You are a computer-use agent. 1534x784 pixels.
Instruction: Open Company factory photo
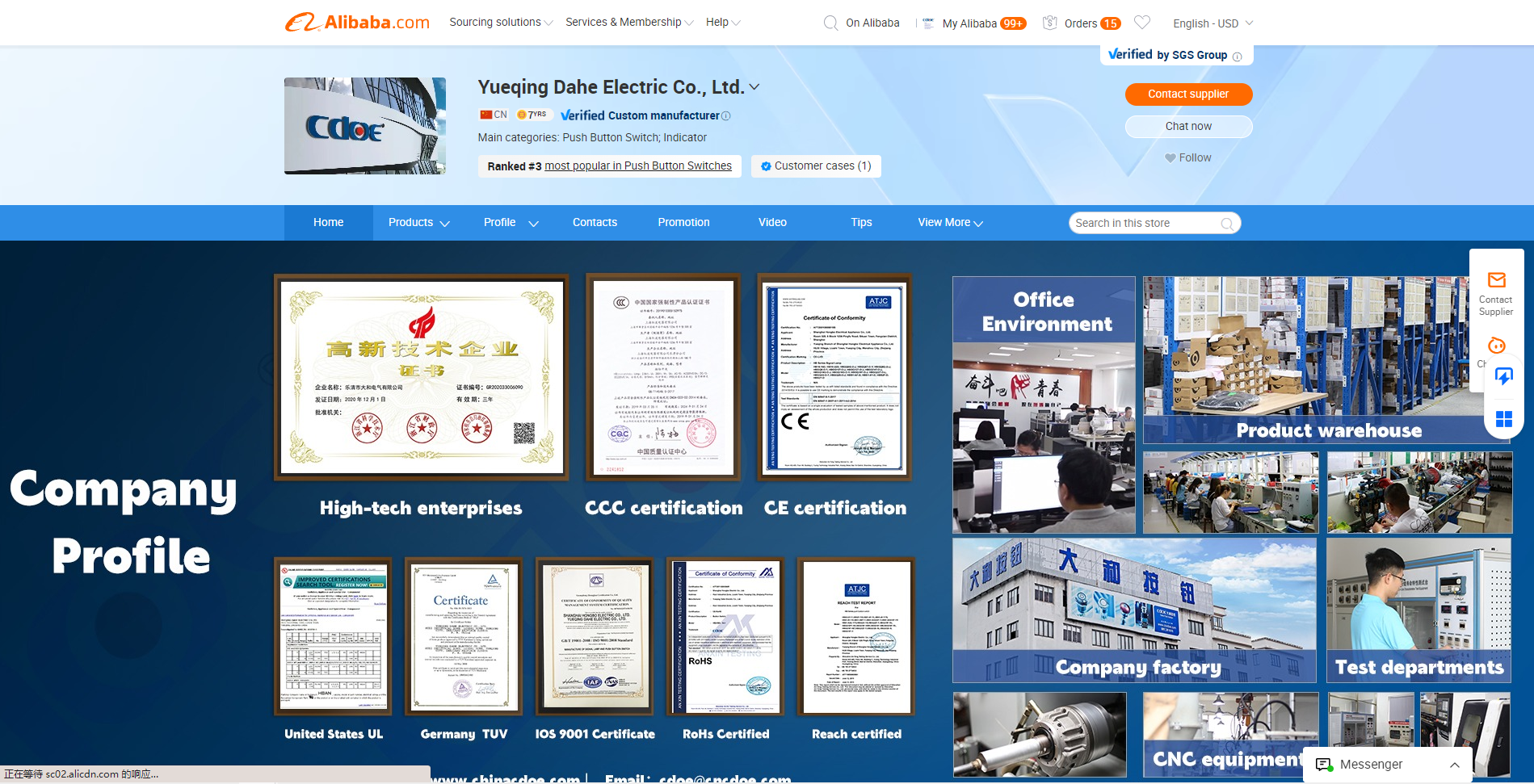1134,610
